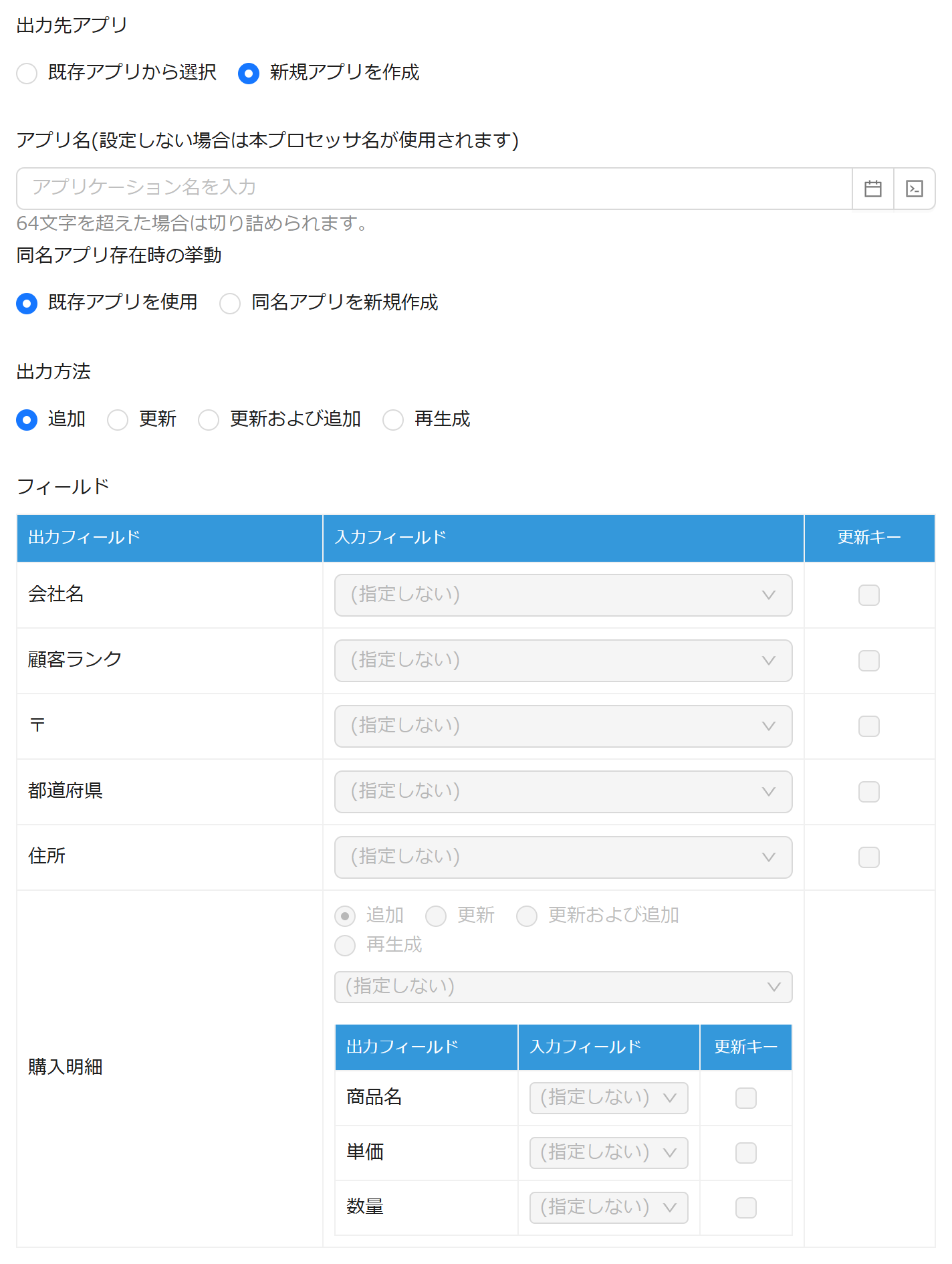Check the 更新キー box for 商品名
Screen dimensions: 952x1264
746,1098
